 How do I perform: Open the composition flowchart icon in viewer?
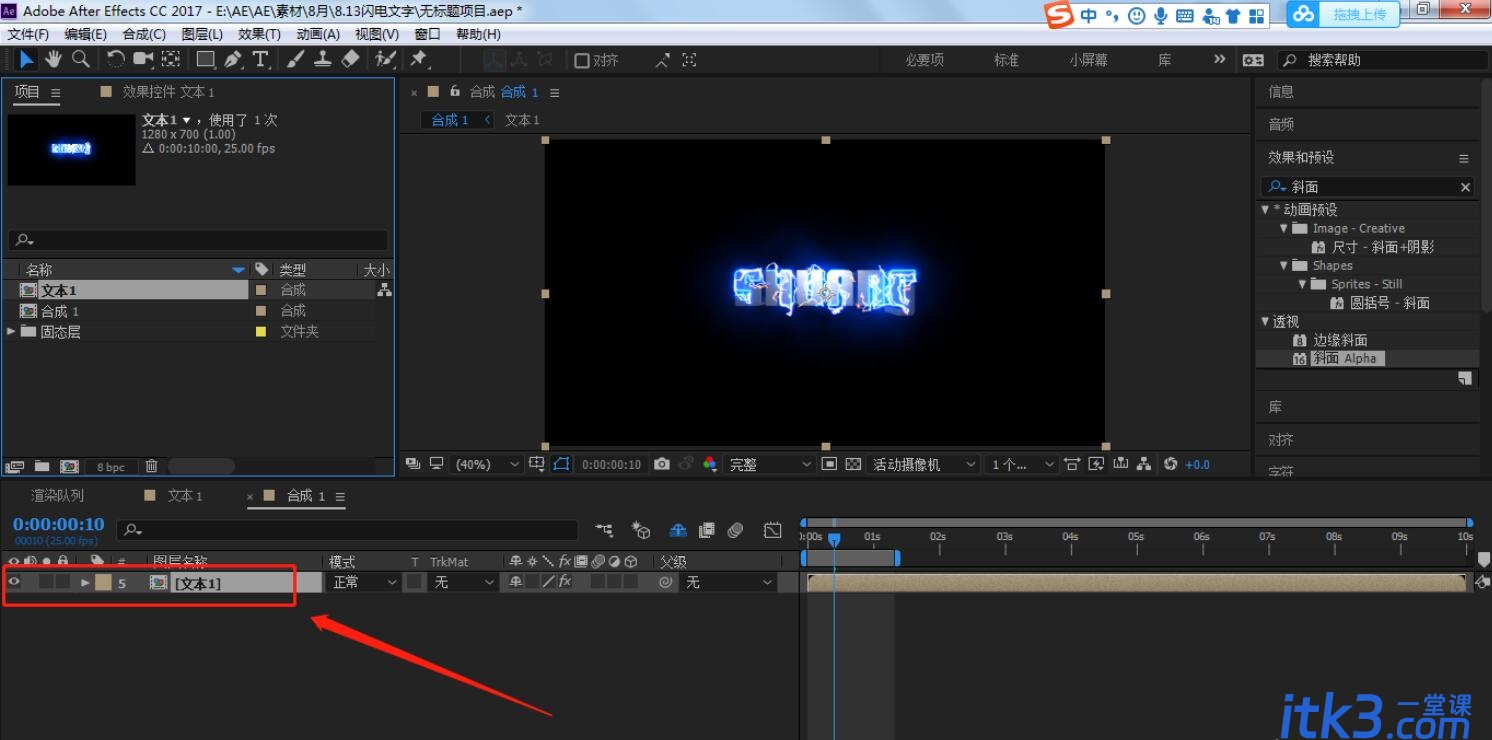point(1144,464)
